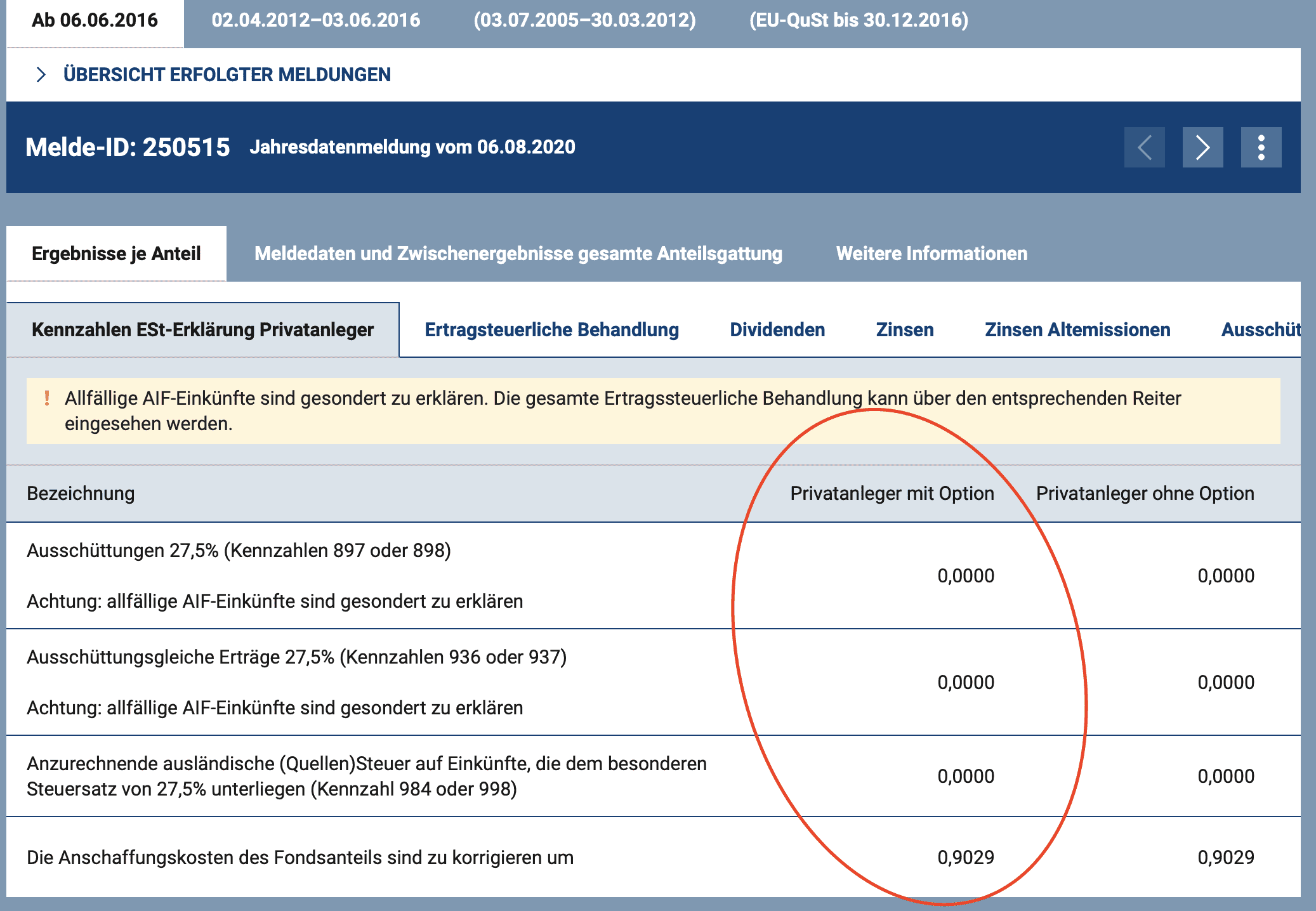This screenshot has height=911, width=1316.
Task: Click the previous report arrow icon
Action: tap(1144, 147)
